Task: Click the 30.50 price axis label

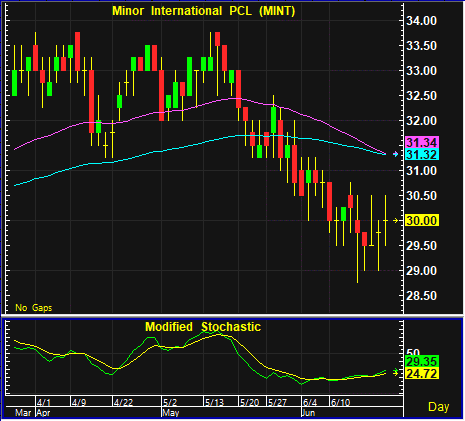Action: point(421,196)
